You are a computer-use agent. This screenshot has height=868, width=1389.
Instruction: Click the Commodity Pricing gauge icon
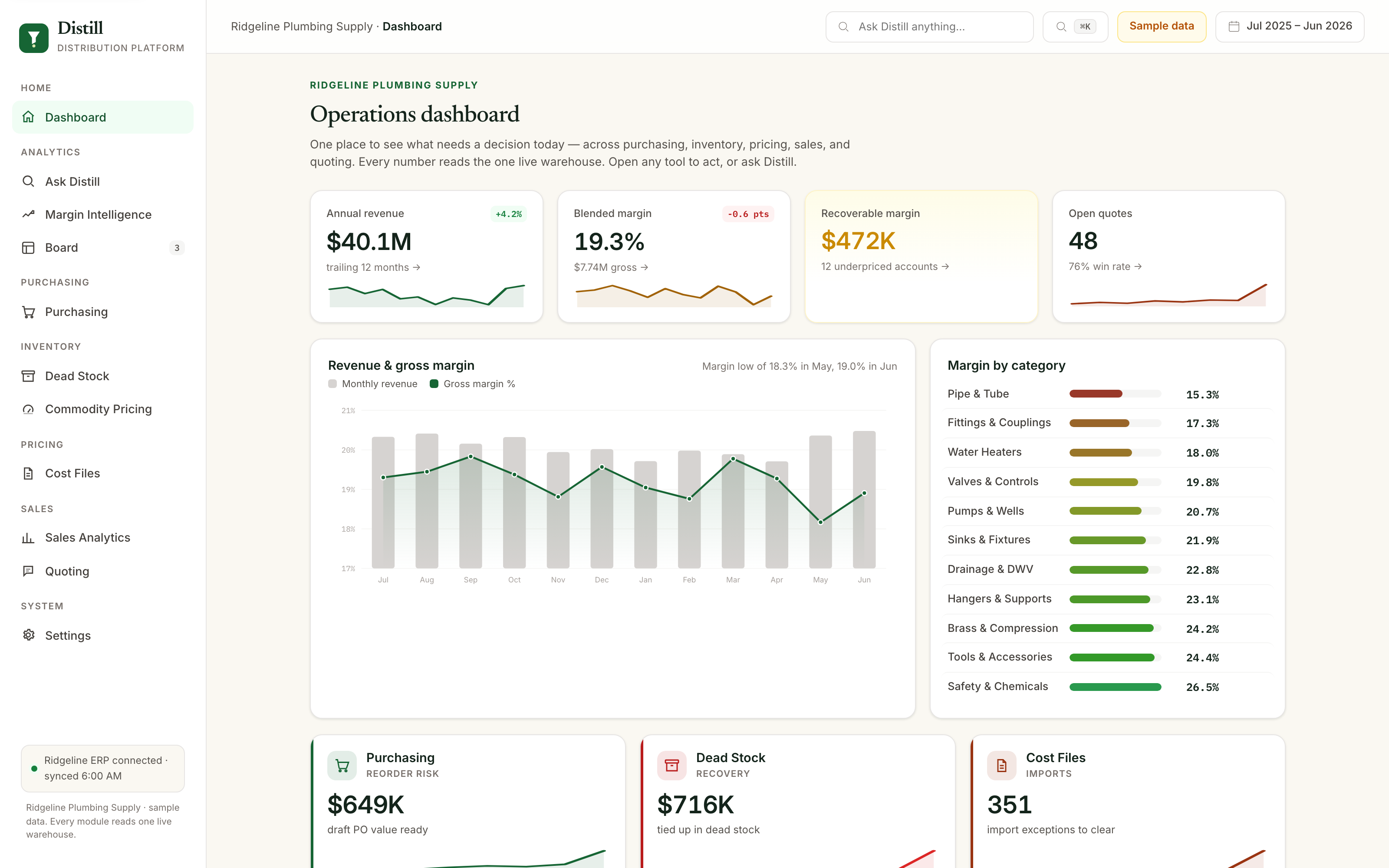tap(28, 409)
